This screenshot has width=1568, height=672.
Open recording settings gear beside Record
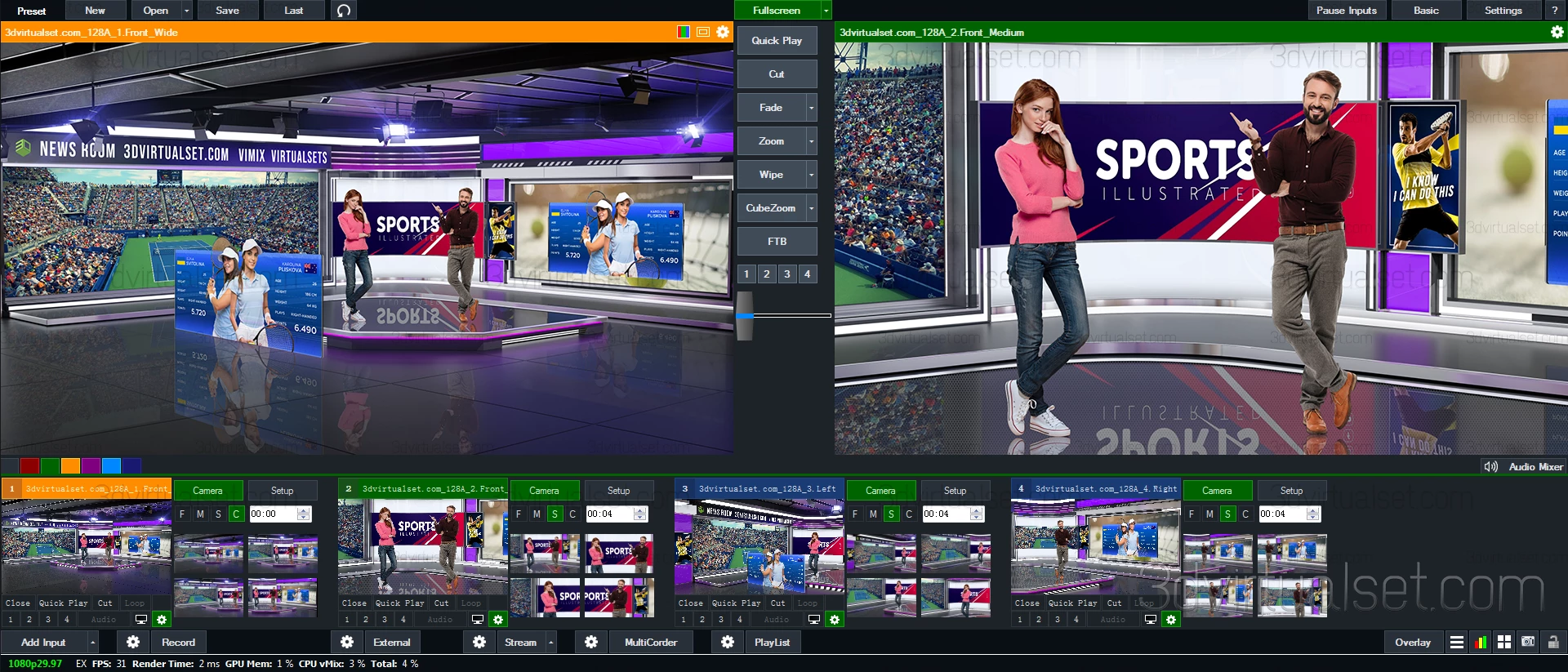tap(133, 643)
